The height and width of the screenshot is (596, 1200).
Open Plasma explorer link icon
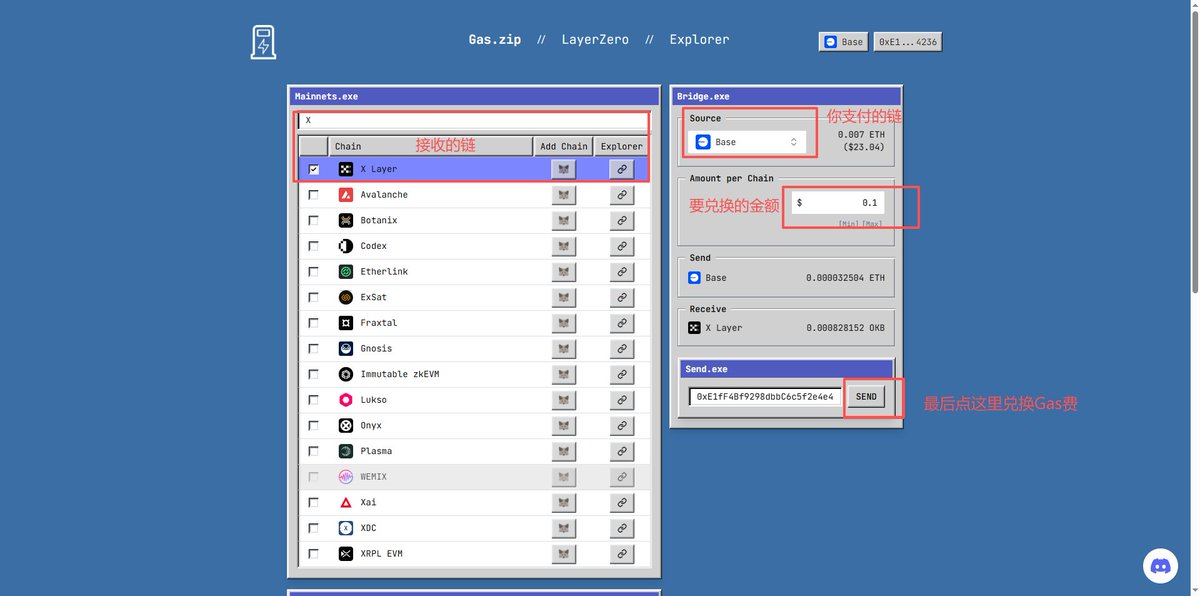[x=622, y=451]
